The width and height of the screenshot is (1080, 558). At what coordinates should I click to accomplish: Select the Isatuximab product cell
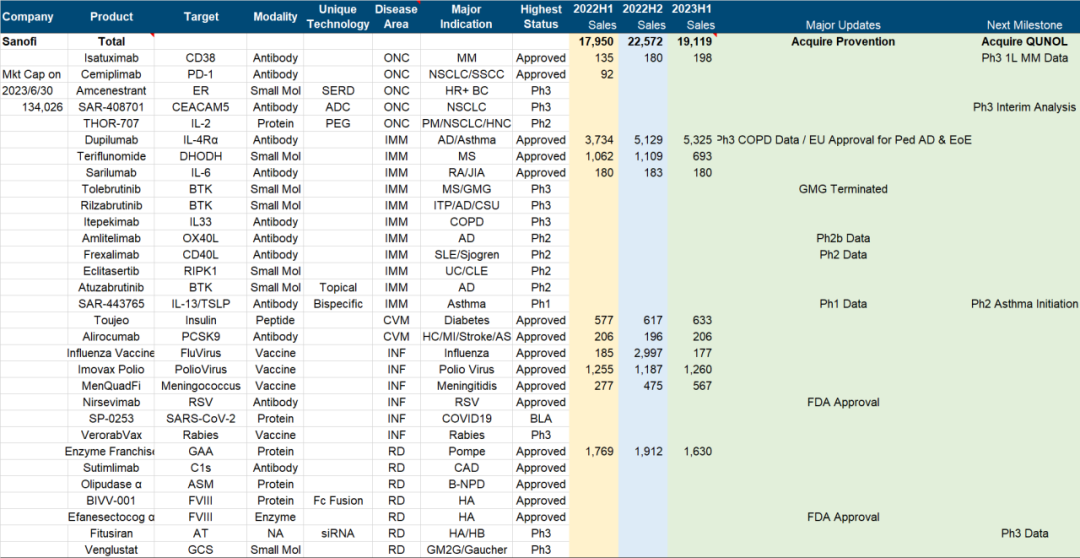pos(111,58)
